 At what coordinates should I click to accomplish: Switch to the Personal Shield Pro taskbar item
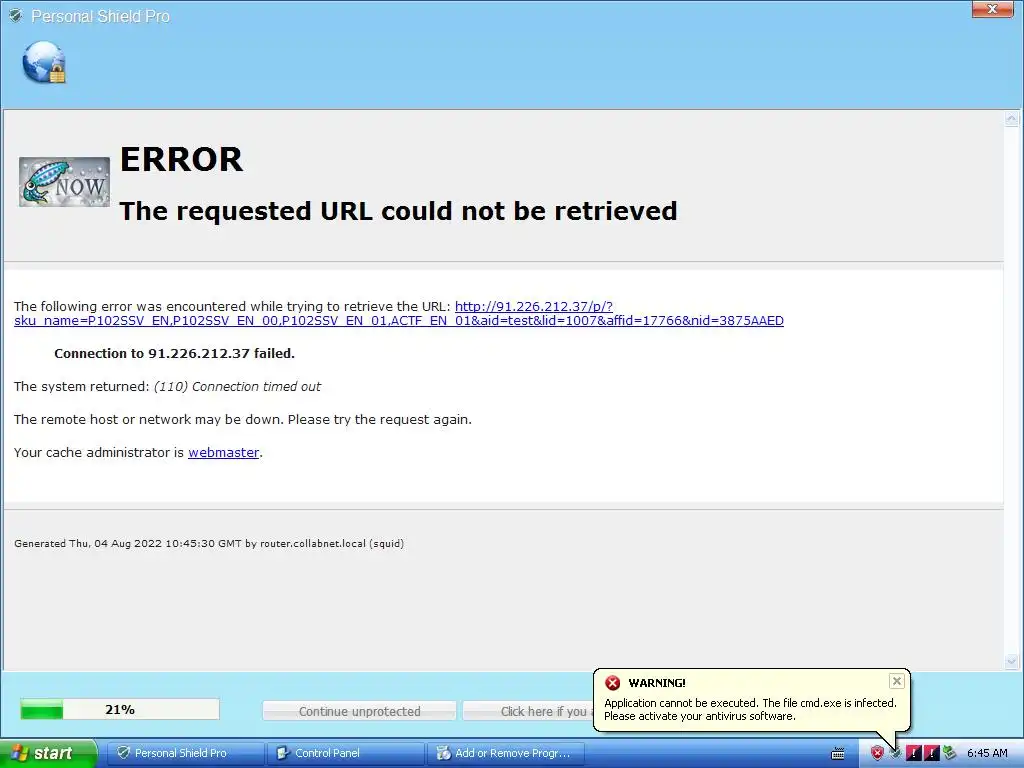coord(185,753)
